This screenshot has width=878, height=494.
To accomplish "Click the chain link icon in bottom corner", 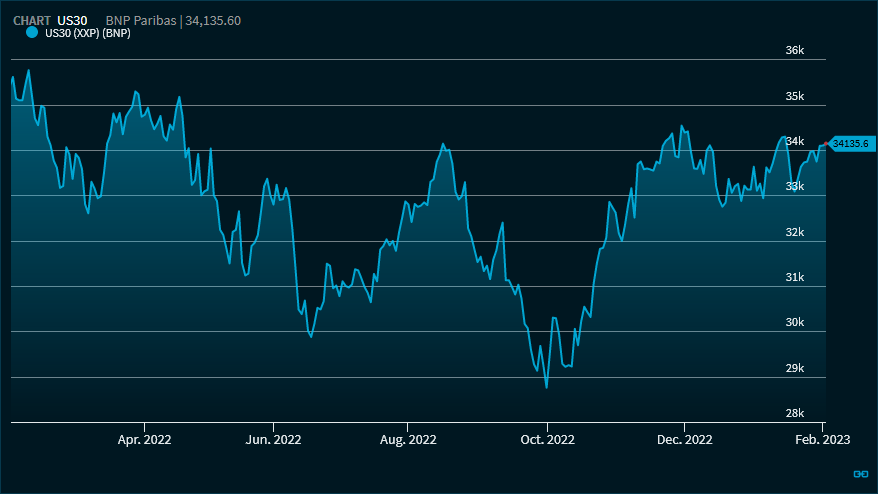I will click(x=859, y=474).
